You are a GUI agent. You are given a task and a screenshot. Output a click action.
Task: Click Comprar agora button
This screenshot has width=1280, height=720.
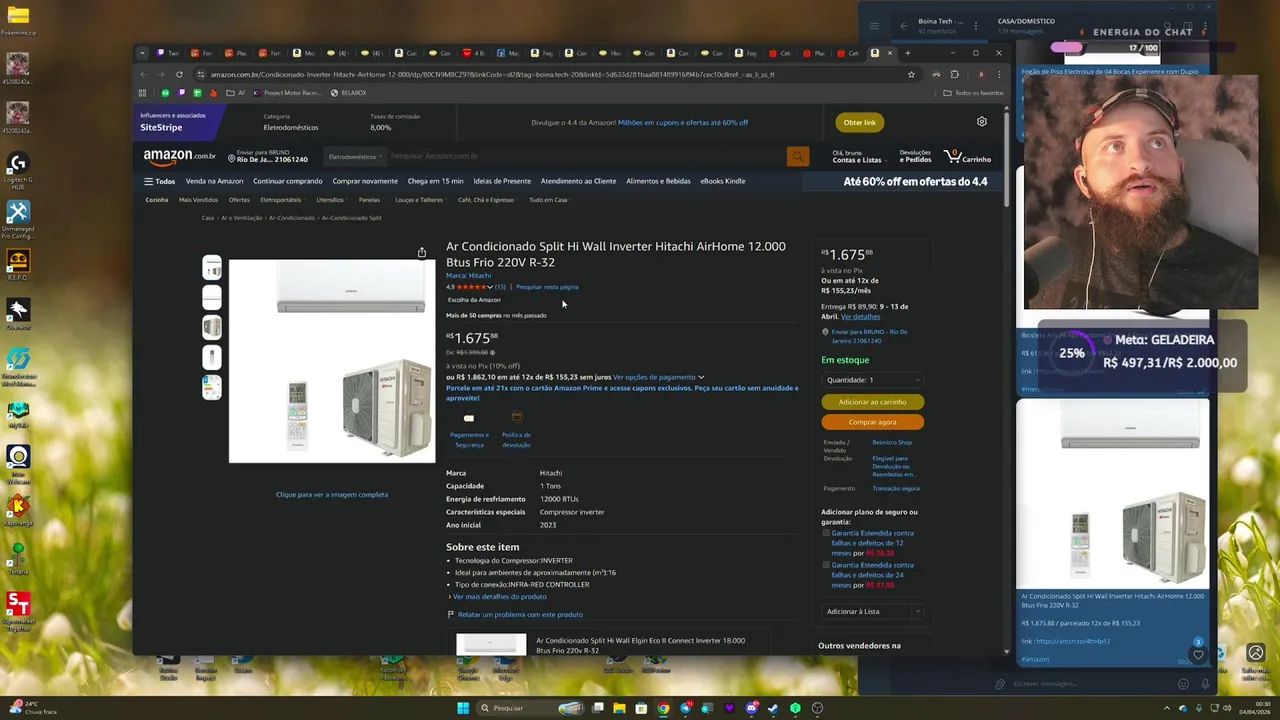(872, 422)
